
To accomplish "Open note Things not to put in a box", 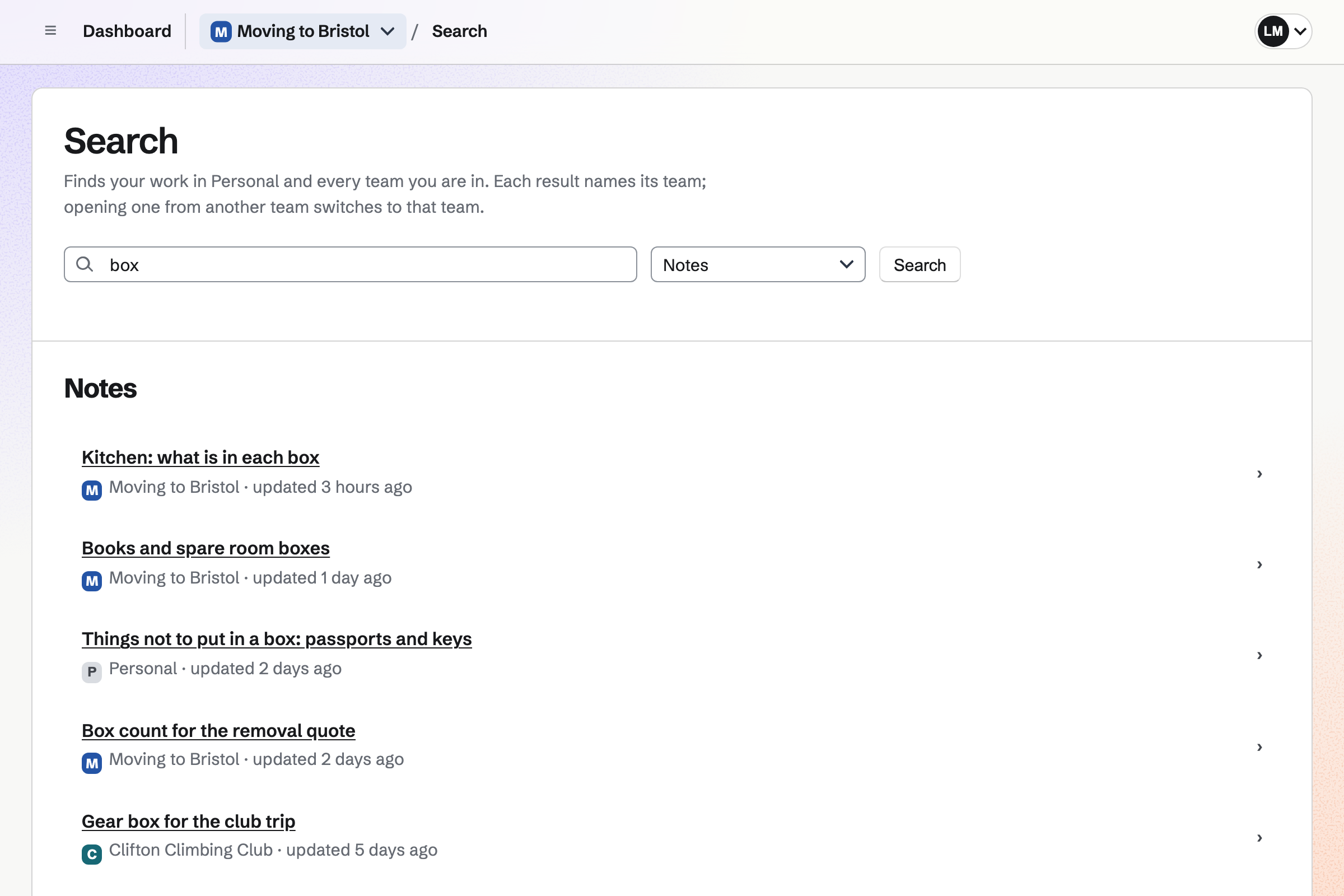I will coord(277,639).
